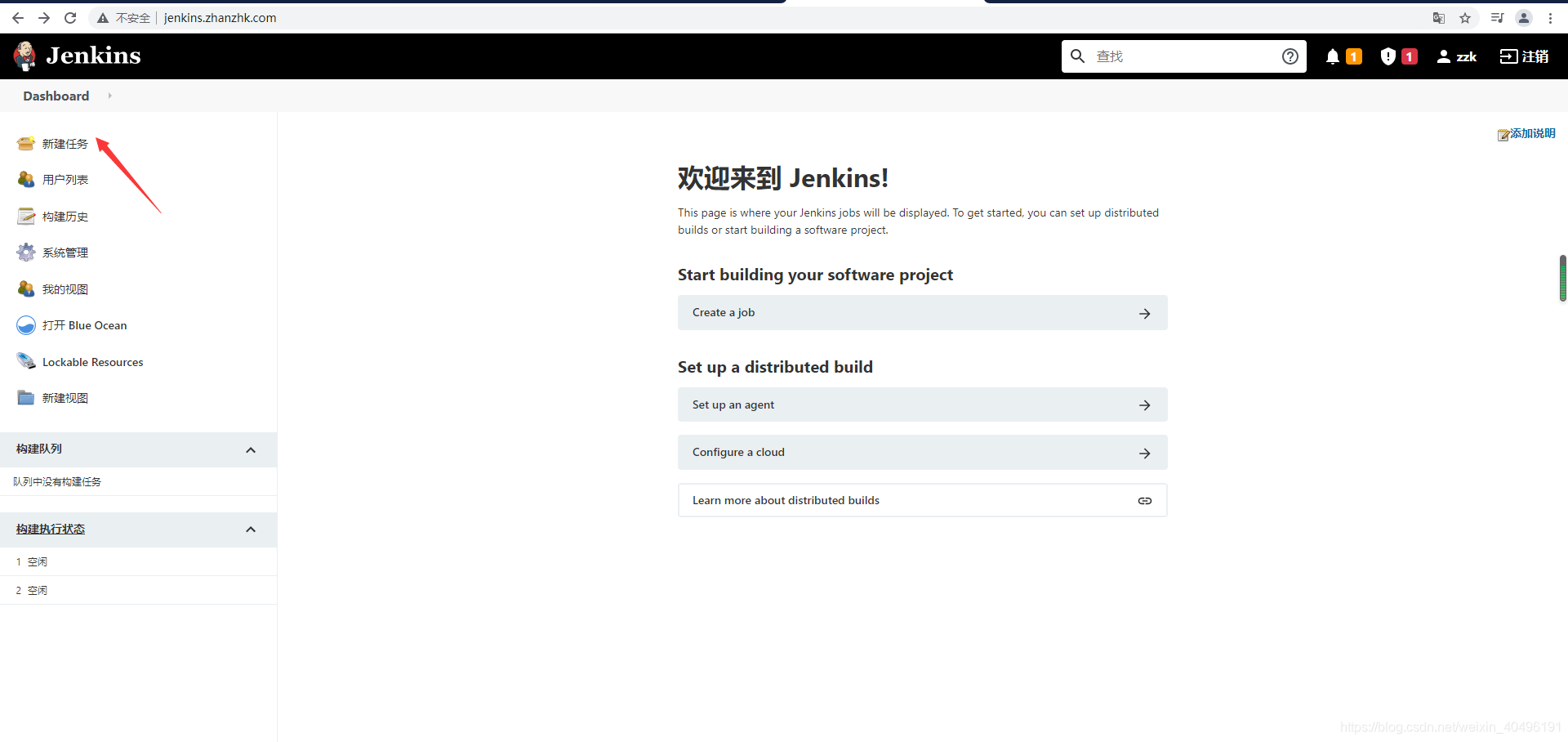
Task: Open 构建历史 in the sidebar
Action: point(65,217)
